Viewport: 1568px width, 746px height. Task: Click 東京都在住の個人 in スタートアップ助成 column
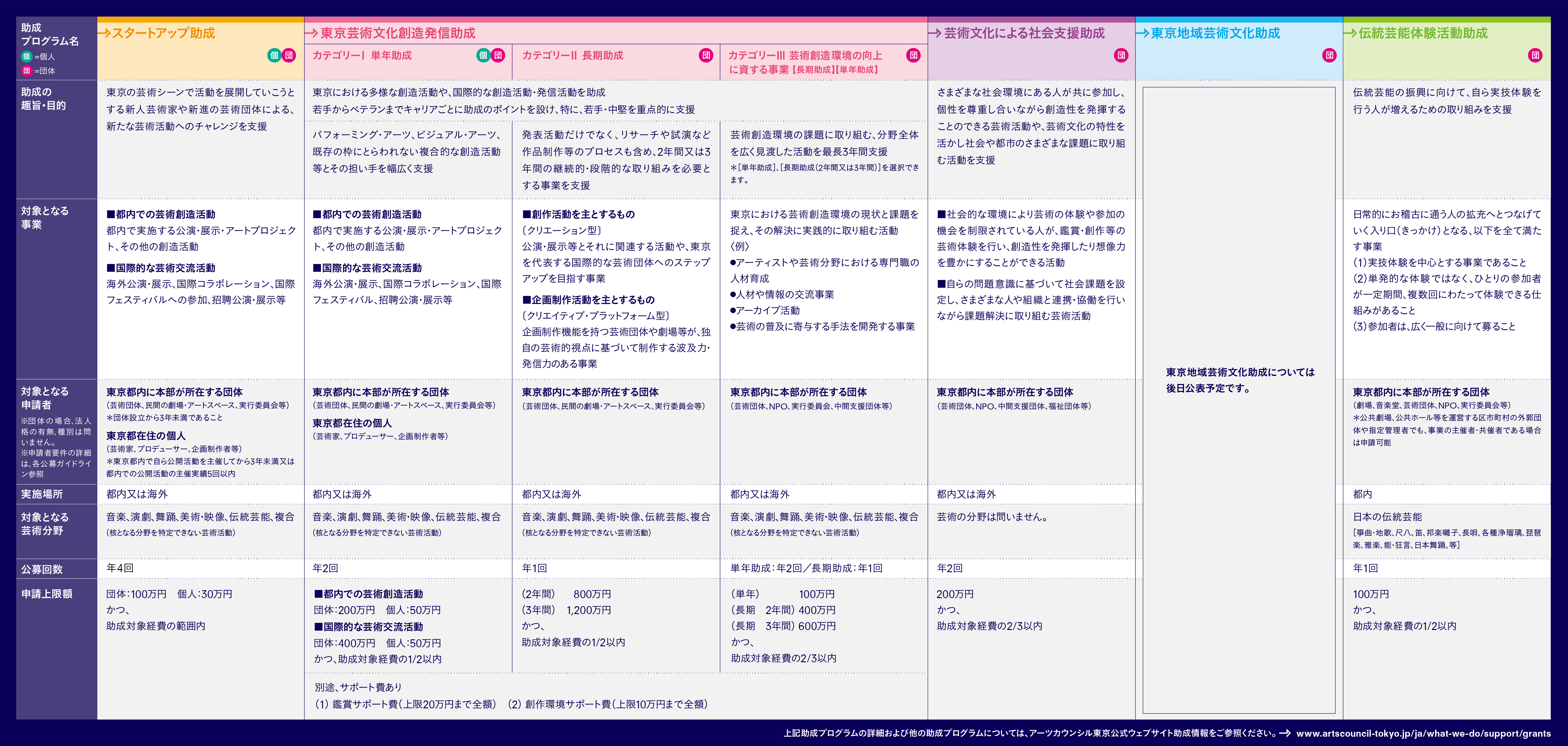pos(146,436)
